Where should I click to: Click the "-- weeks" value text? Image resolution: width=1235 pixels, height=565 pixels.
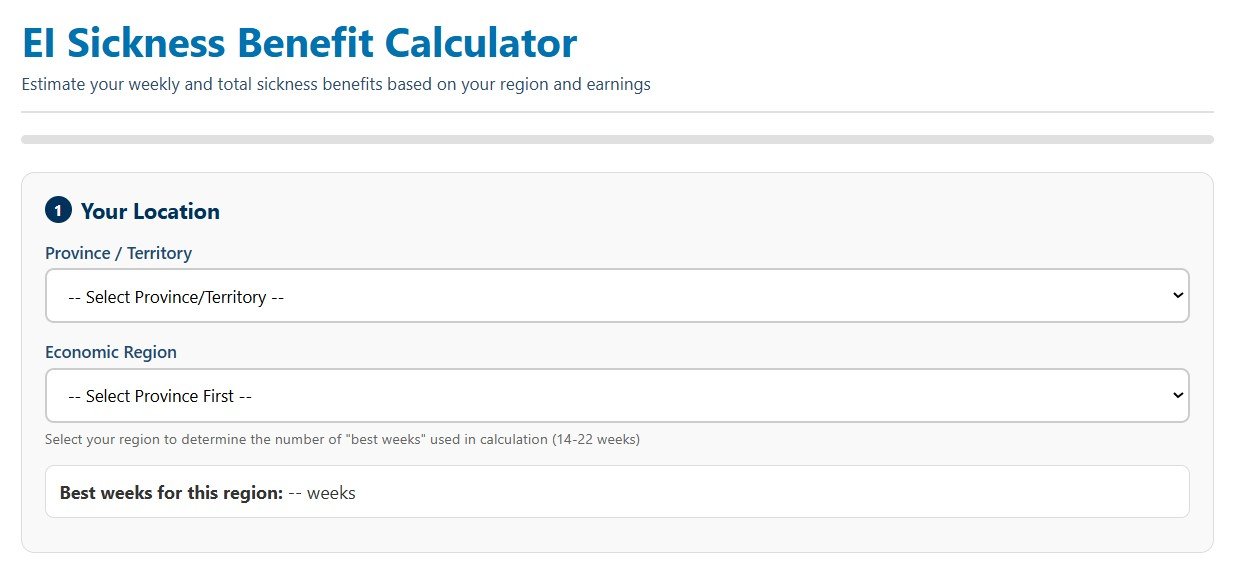point(322,493)
